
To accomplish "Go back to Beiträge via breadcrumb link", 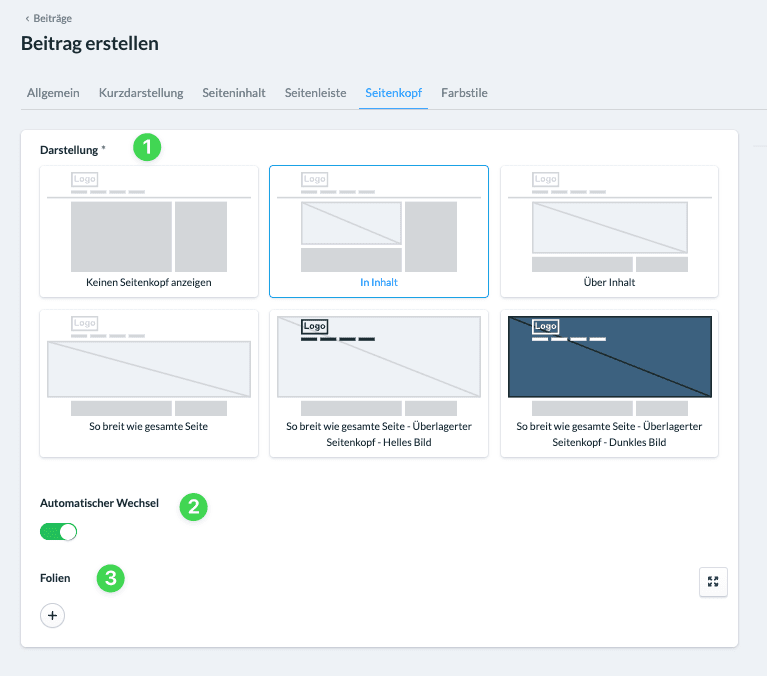I will [x=48, y=19].
